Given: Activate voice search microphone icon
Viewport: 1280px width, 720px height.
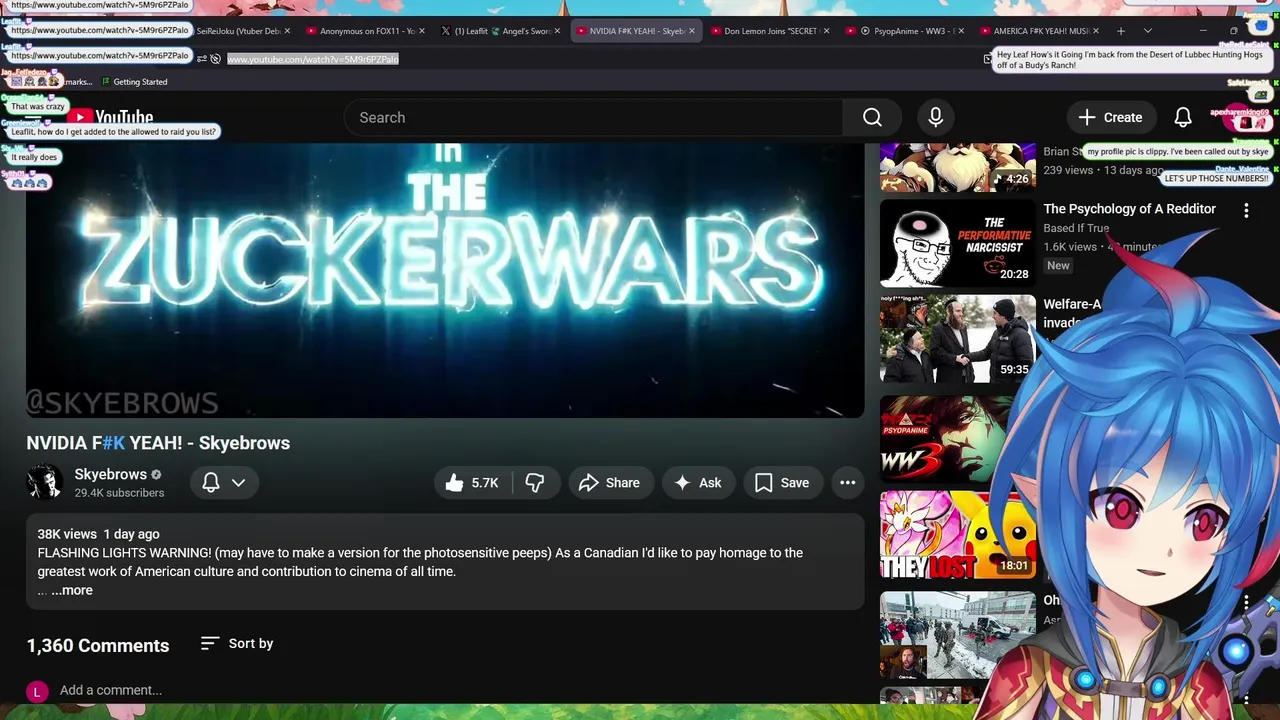Looking at the screenshot, I should 936,118.
